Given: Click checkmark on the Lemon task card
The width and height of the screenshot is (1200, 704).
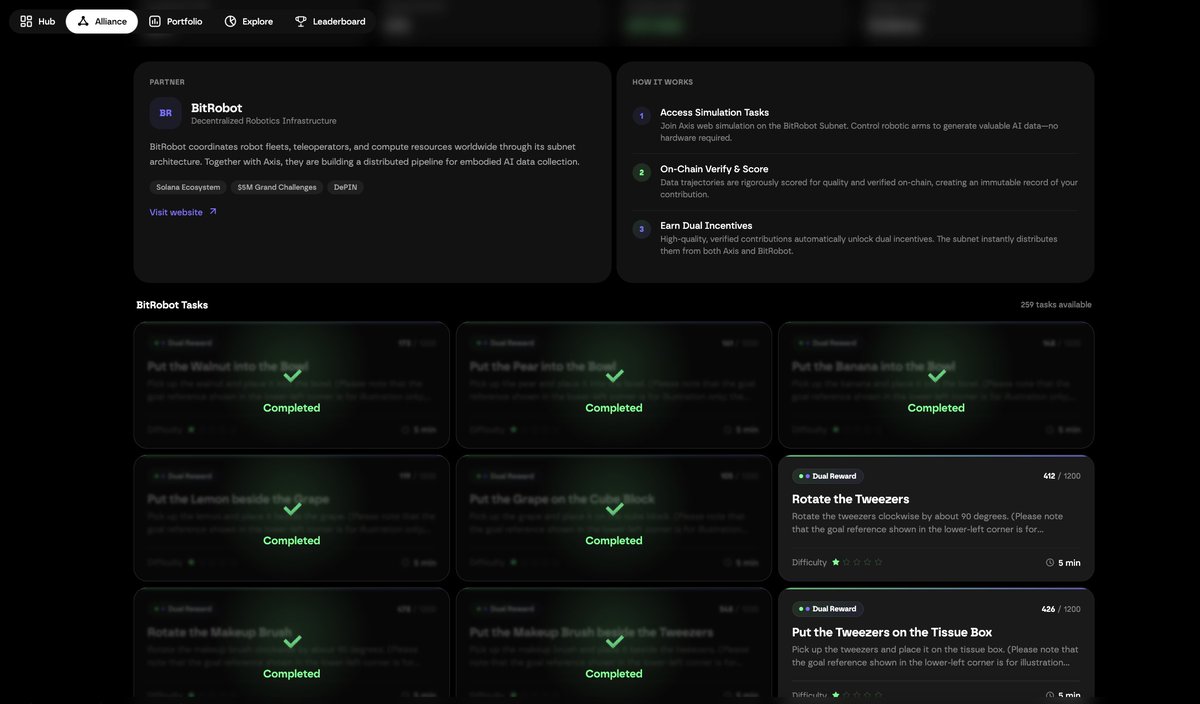Looking at the screenshot, I should [292, 509].
